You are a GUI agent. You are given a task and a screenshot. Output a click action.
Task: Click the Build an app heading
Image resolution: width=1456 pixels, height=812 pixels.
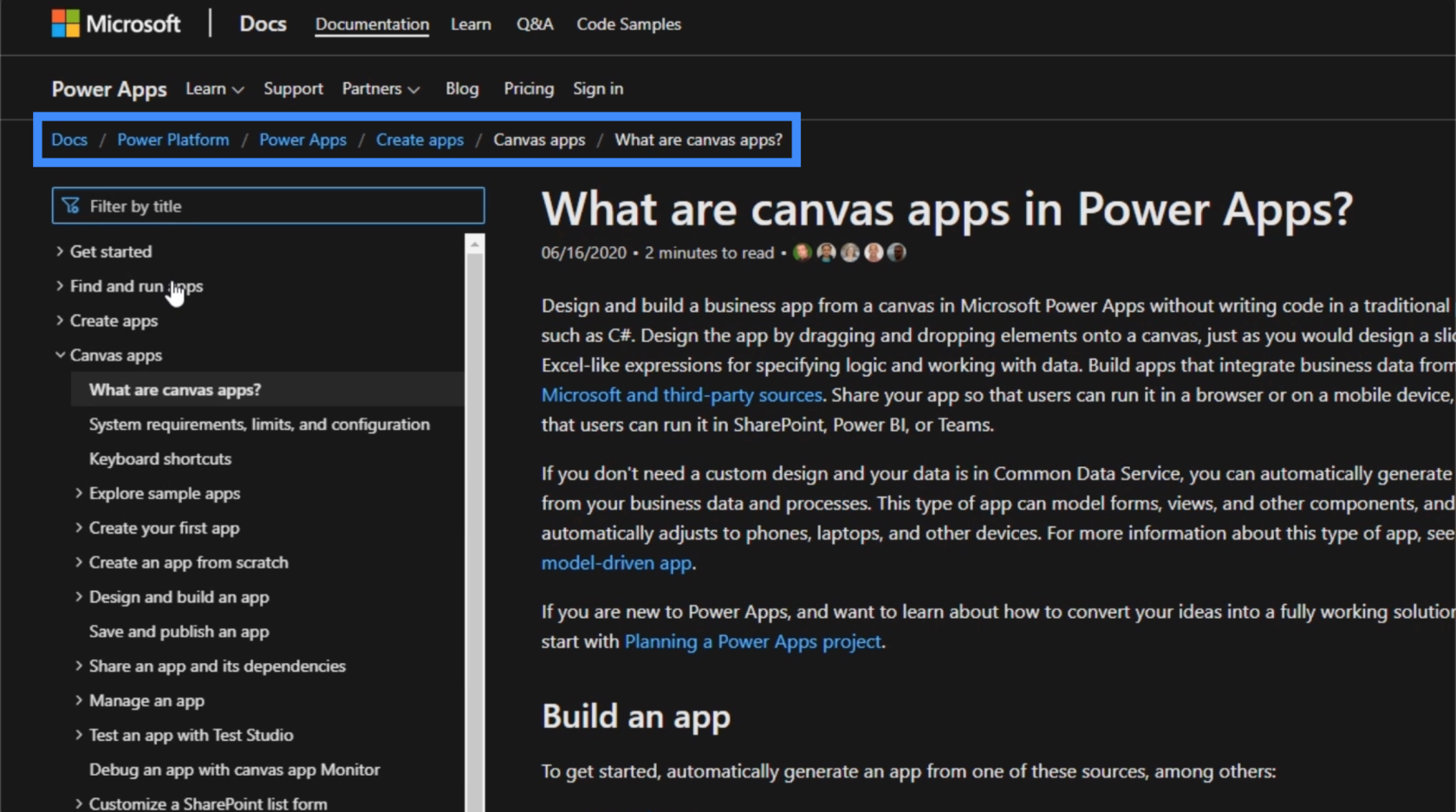[x=636, y=717]
